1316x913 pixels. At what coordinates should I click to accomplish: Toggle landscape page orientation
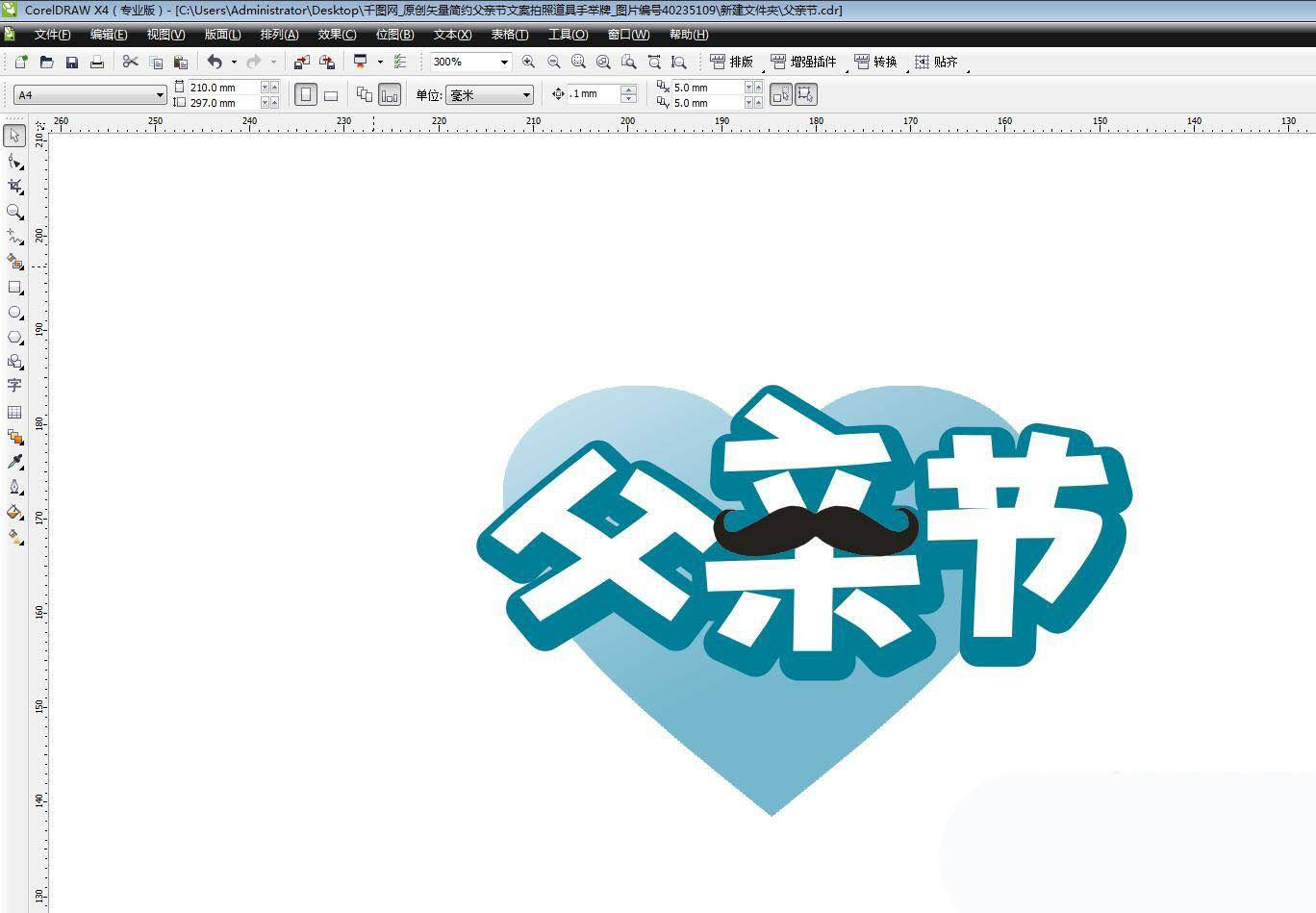331,95
